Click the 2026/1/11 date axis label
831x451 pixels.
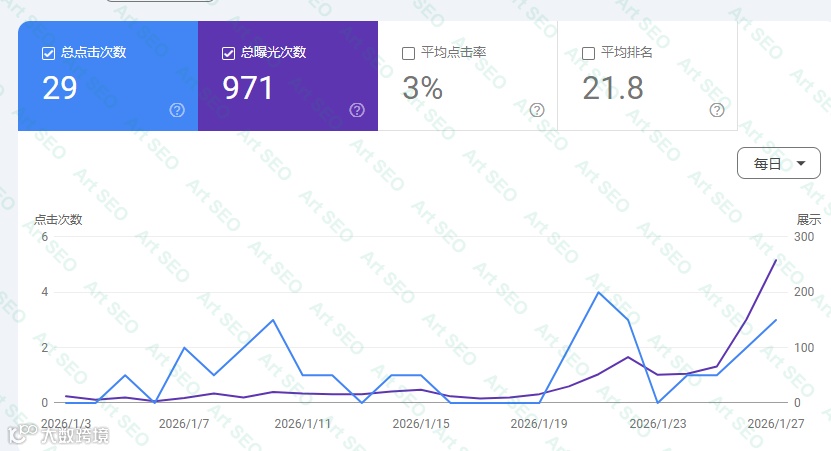302,423
